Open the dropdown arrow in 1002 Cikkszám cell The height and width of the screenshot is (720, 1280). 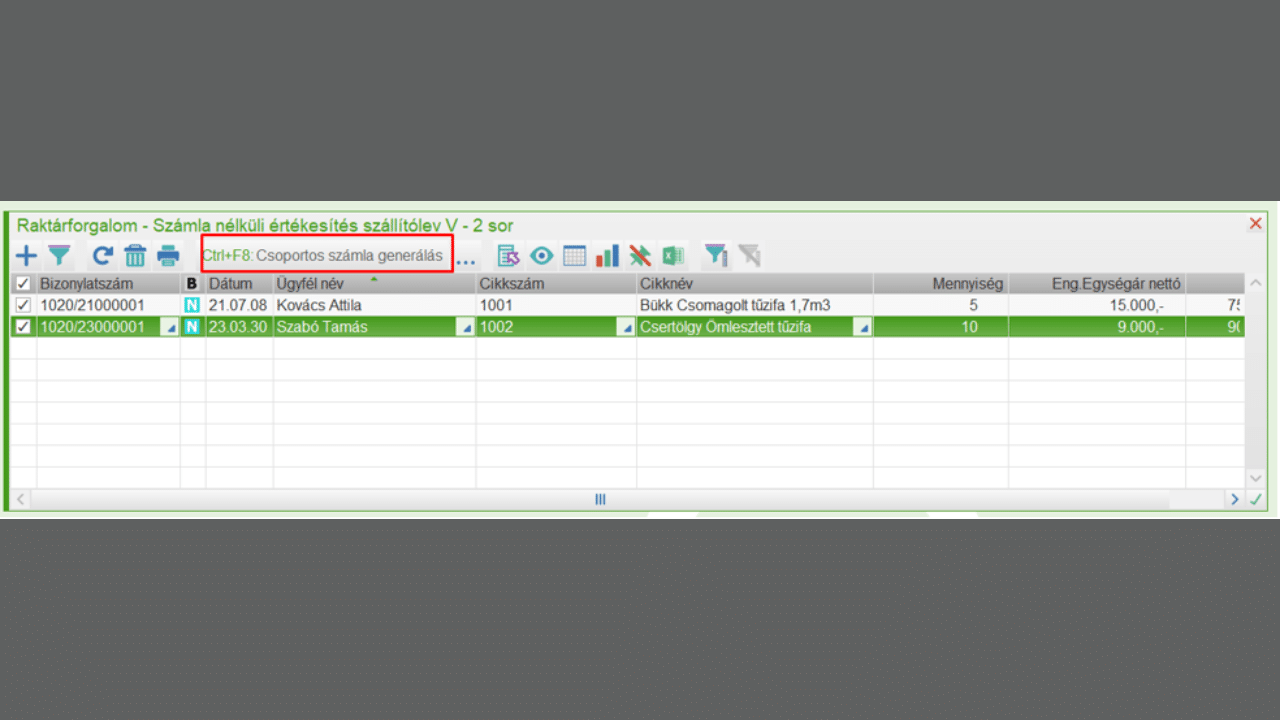click(626, 327)
